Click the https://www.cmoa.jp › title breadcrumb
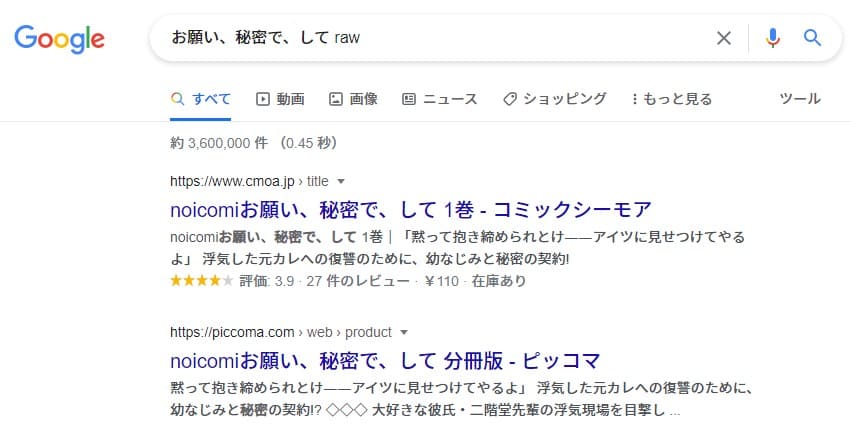851x428 pixels. tap(249, 181)
